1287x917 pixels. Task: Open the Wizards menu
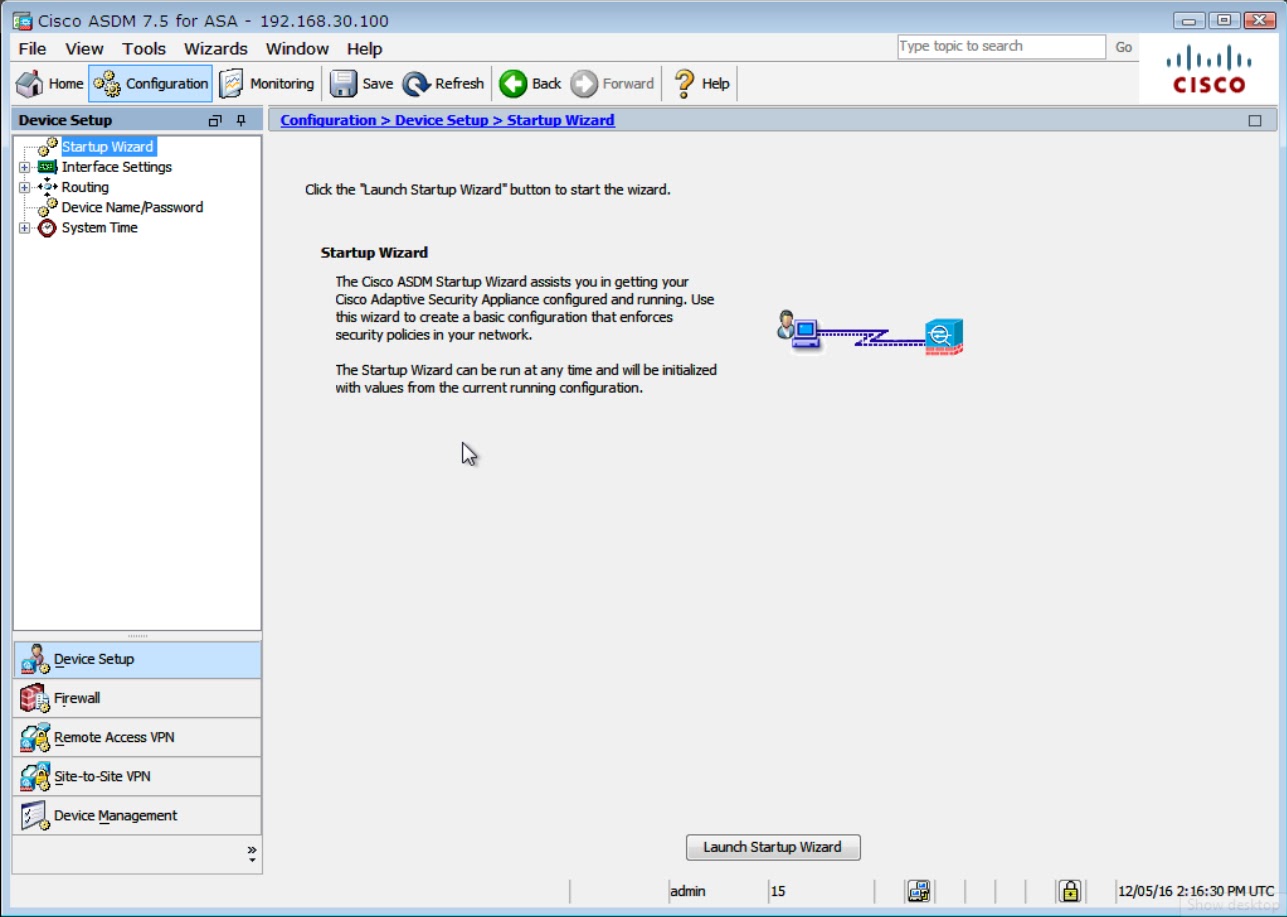[x=216, y=49]
